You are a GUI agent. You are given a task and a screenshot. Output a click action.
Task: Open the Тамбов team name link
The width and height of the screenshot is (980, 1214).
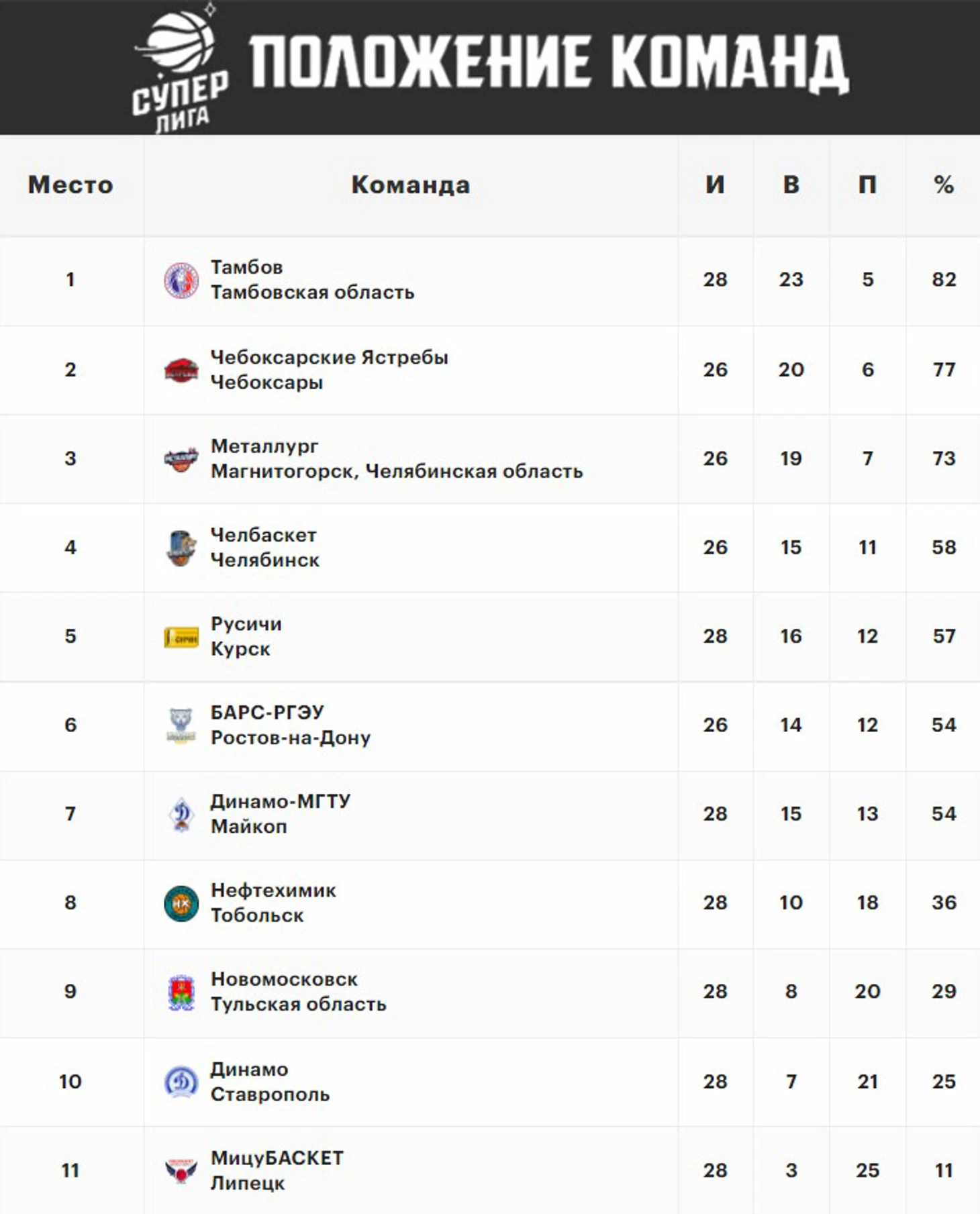[246, 267]
